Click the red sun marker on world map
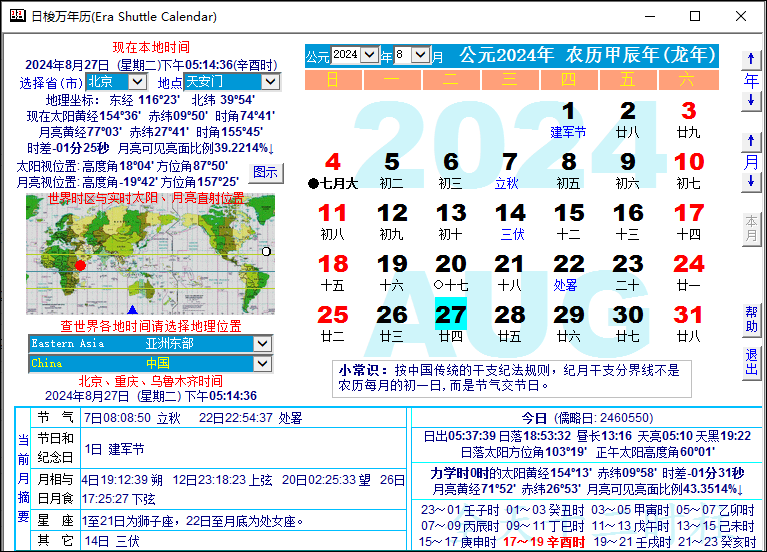The width and height of the screenshot is (767, 552). point(80,266)
